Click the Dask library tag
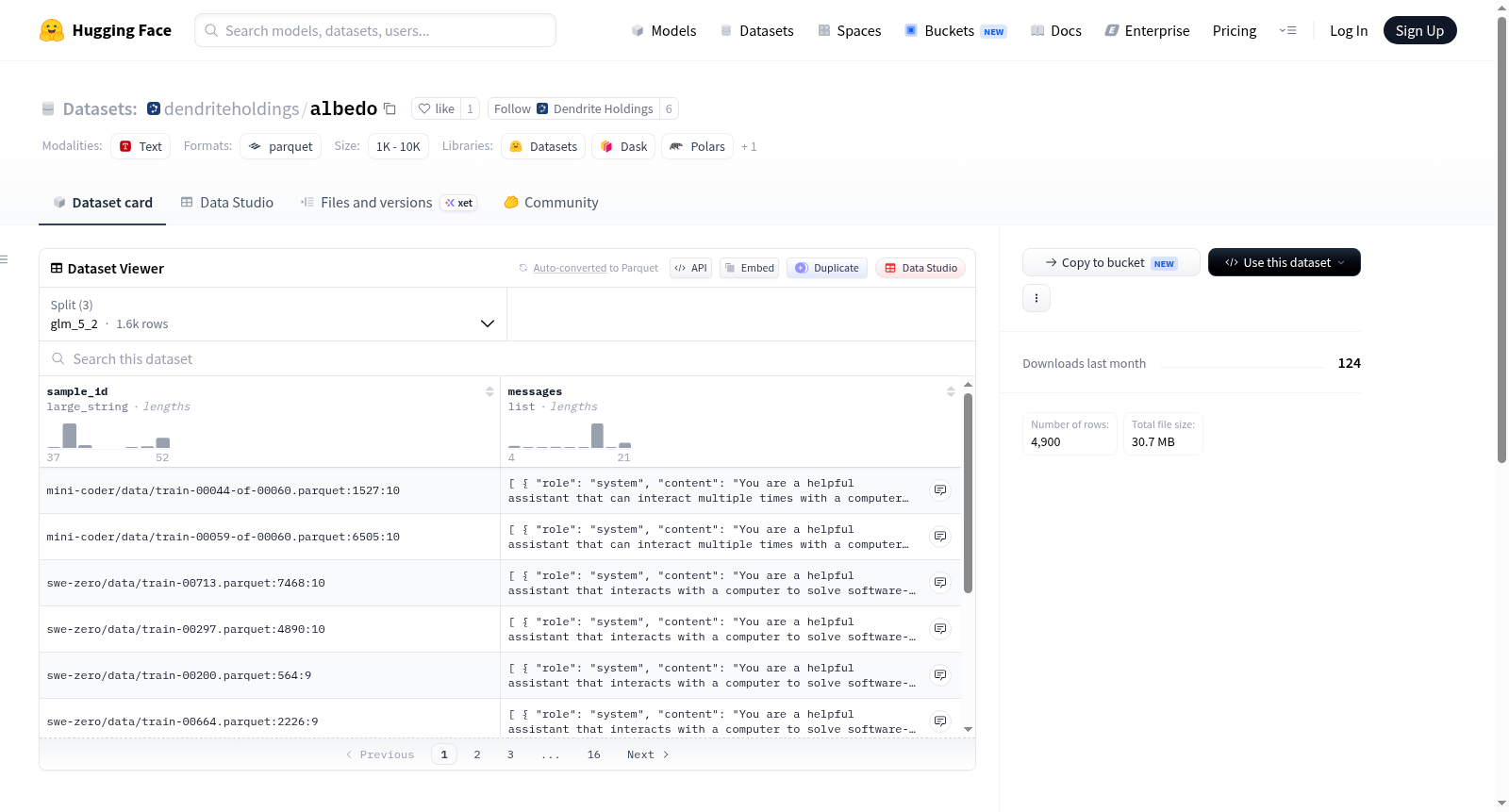 point(623,146)
